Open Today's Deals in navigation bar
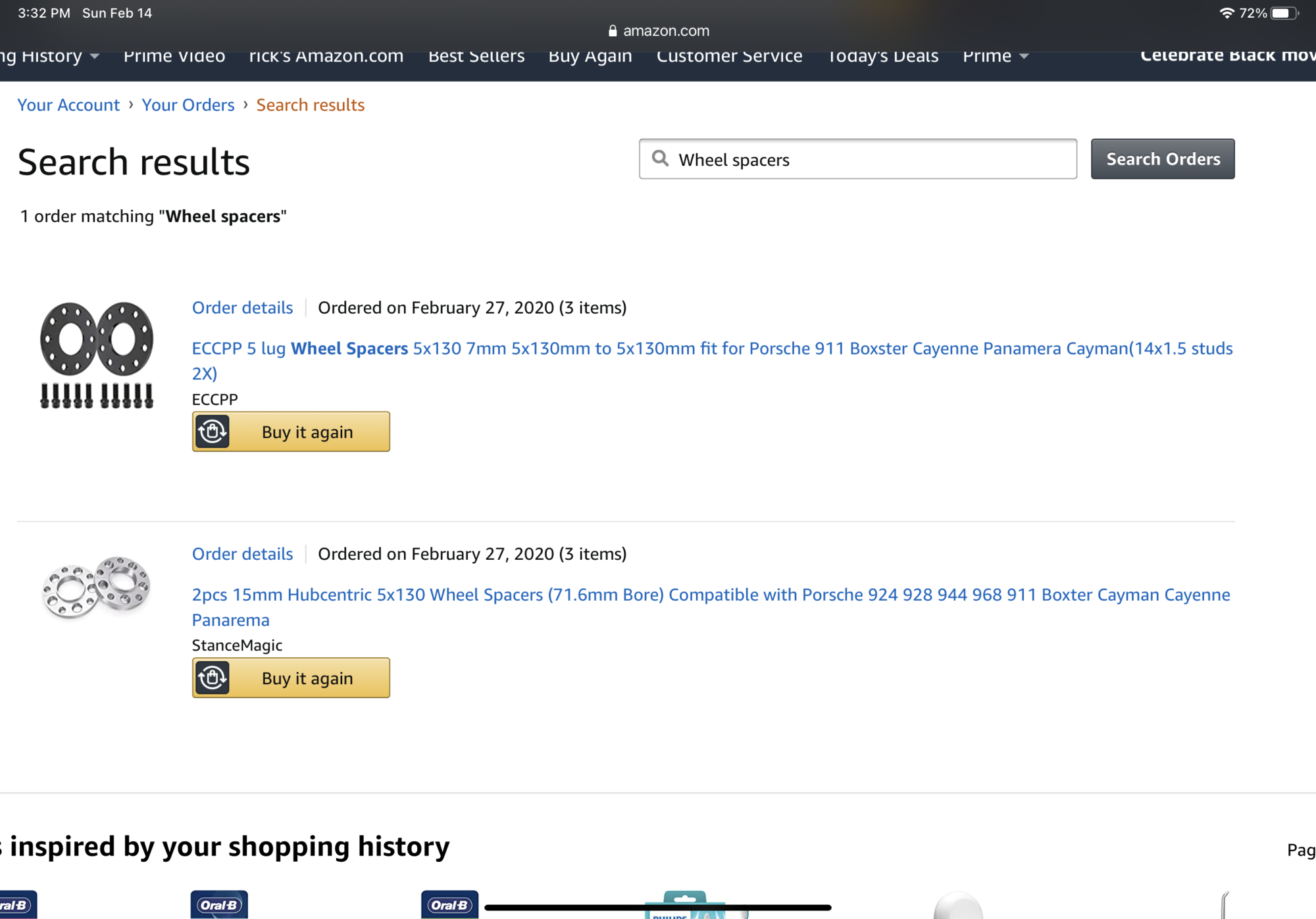The width and height of the screenshot is (1316, 919). 882,57
